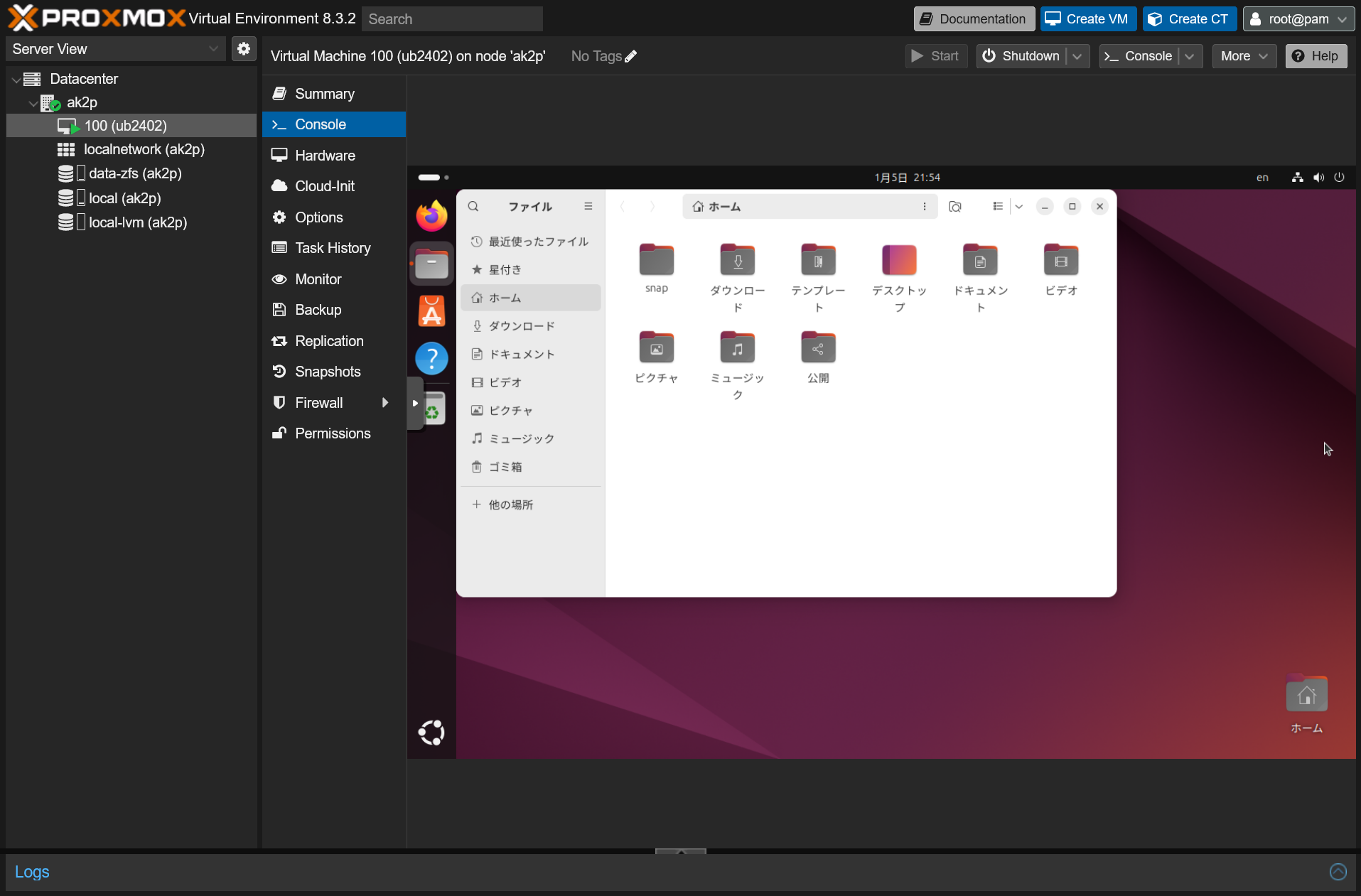Open the Snapshots panel for VM 100
1361x896 pixels.
click(x=327, y=371)
